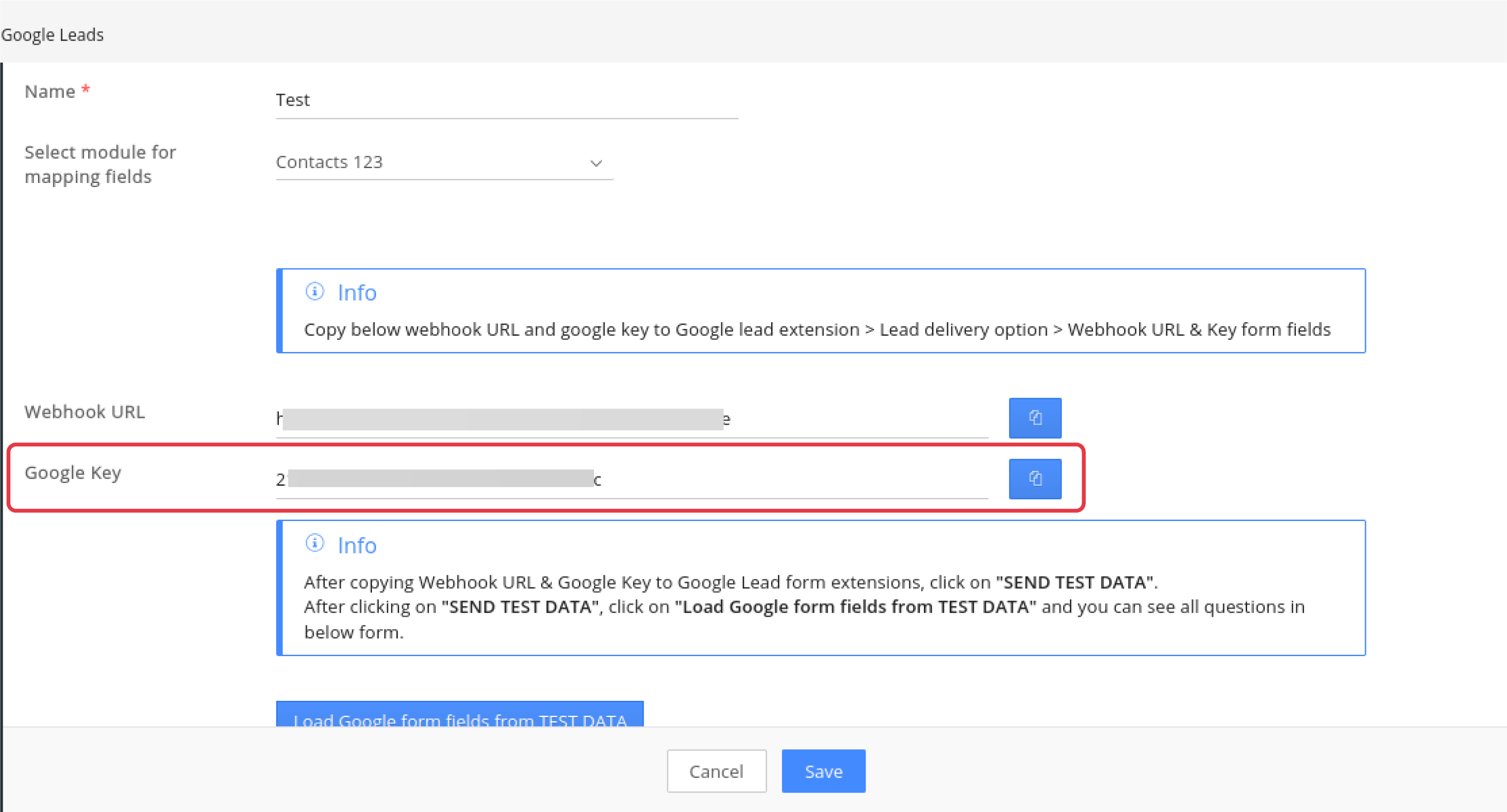
Task: Click into the Name field containing Test
Action: pos(506,100)
